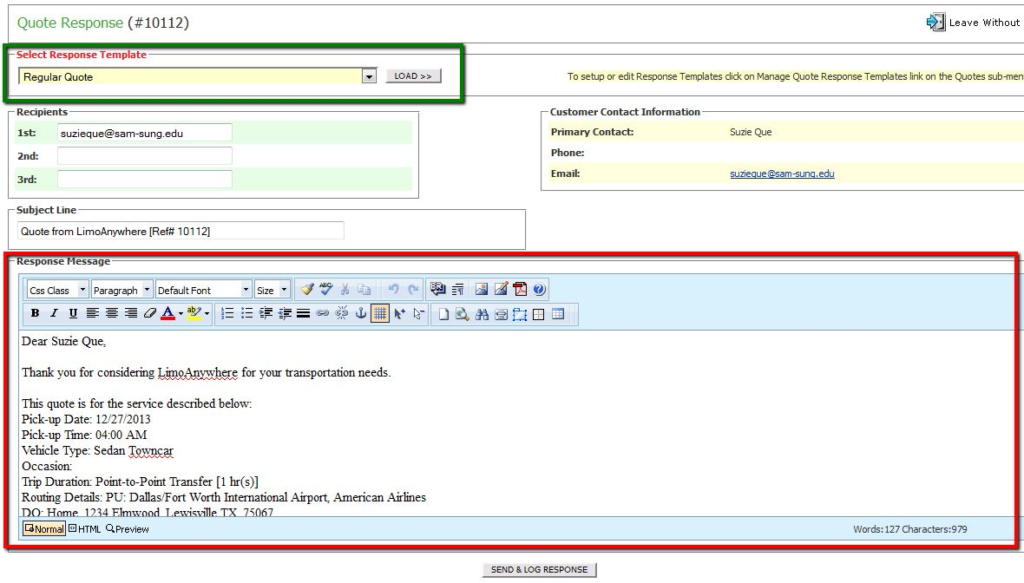Click the underline formatting icon
1024x583 pixels.
[x=73, y=314]
